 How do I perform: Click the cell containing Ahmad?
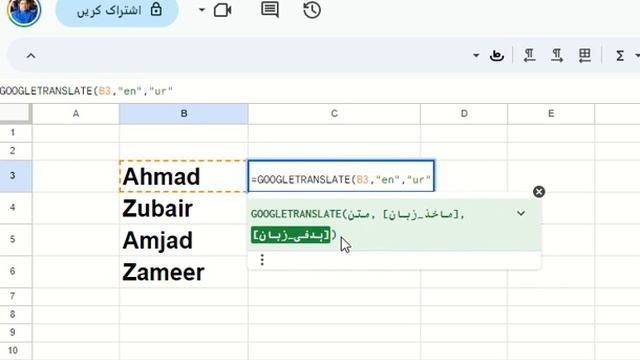coord(184,176)
